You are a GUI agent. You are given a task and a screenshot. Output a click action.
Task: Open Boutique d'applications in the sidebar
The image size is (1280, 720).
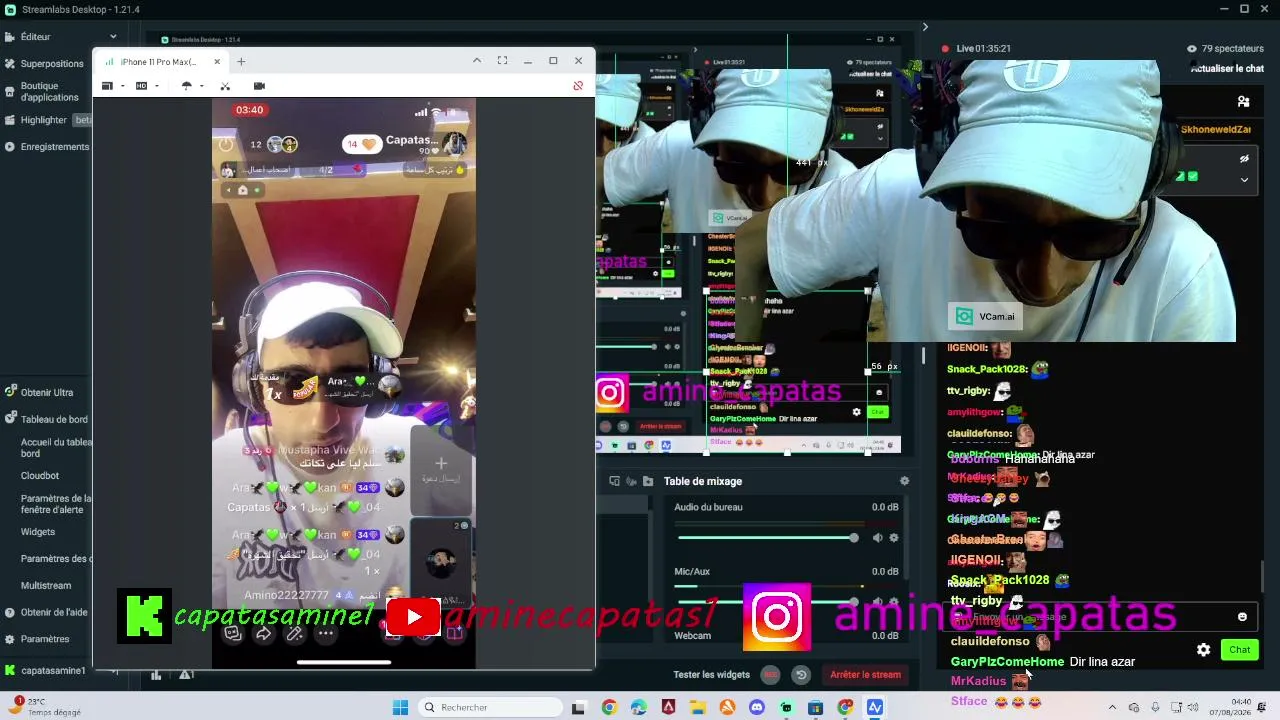(49, 92)
